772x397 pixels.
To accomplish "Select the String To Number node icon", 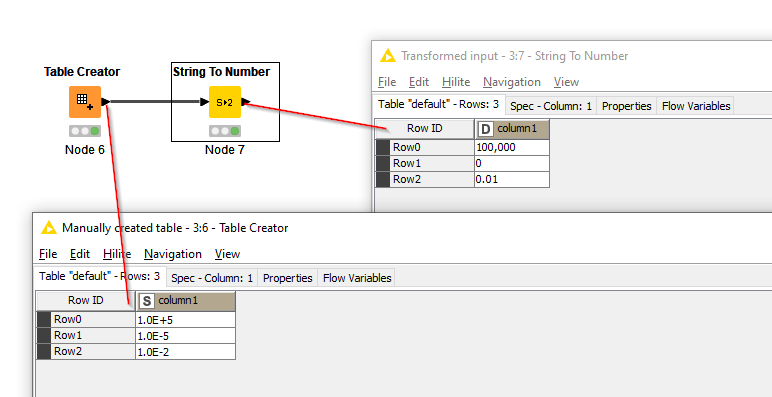I will click(x=225, y=102).
